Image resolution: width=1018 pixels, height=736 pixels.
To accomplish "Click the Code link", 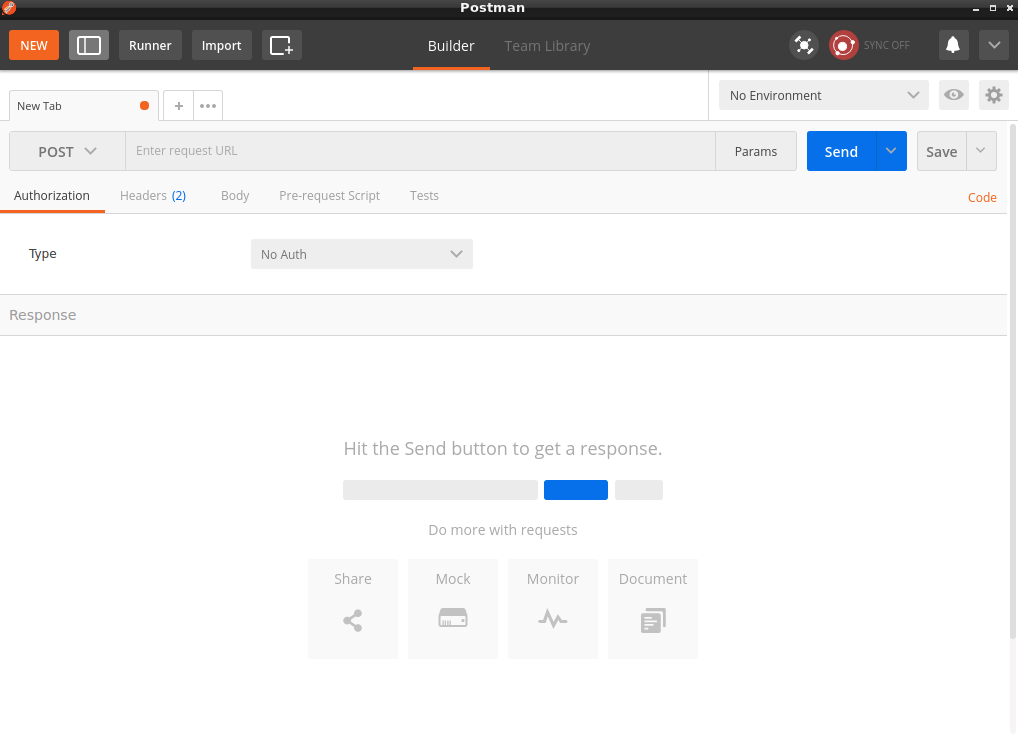I will click(x=981, y=197).
